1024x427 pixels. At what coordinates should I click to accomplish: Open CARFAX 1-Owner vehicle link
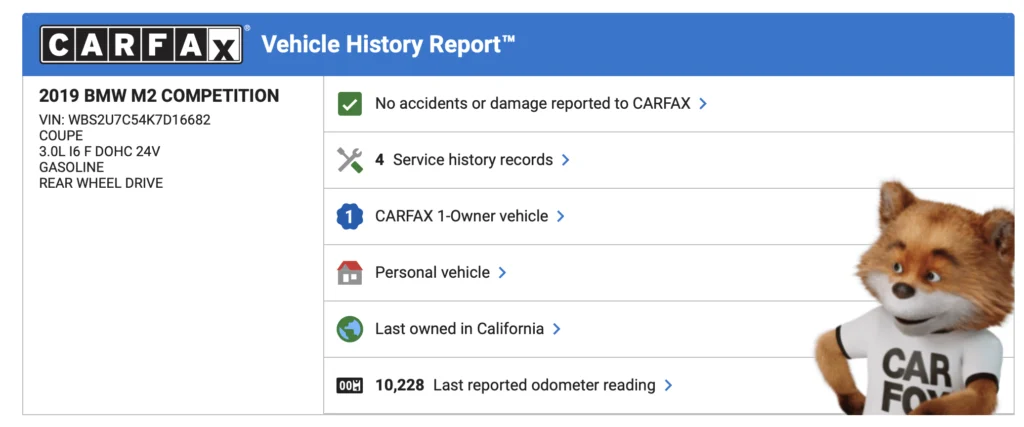coord(461,216)
